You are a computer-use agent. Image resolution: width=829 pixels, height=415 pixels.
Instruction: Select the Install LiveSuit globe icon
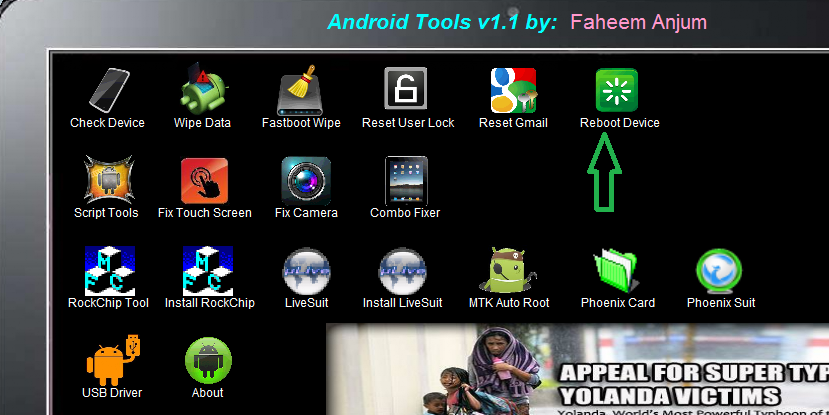[x=402, y=272]
